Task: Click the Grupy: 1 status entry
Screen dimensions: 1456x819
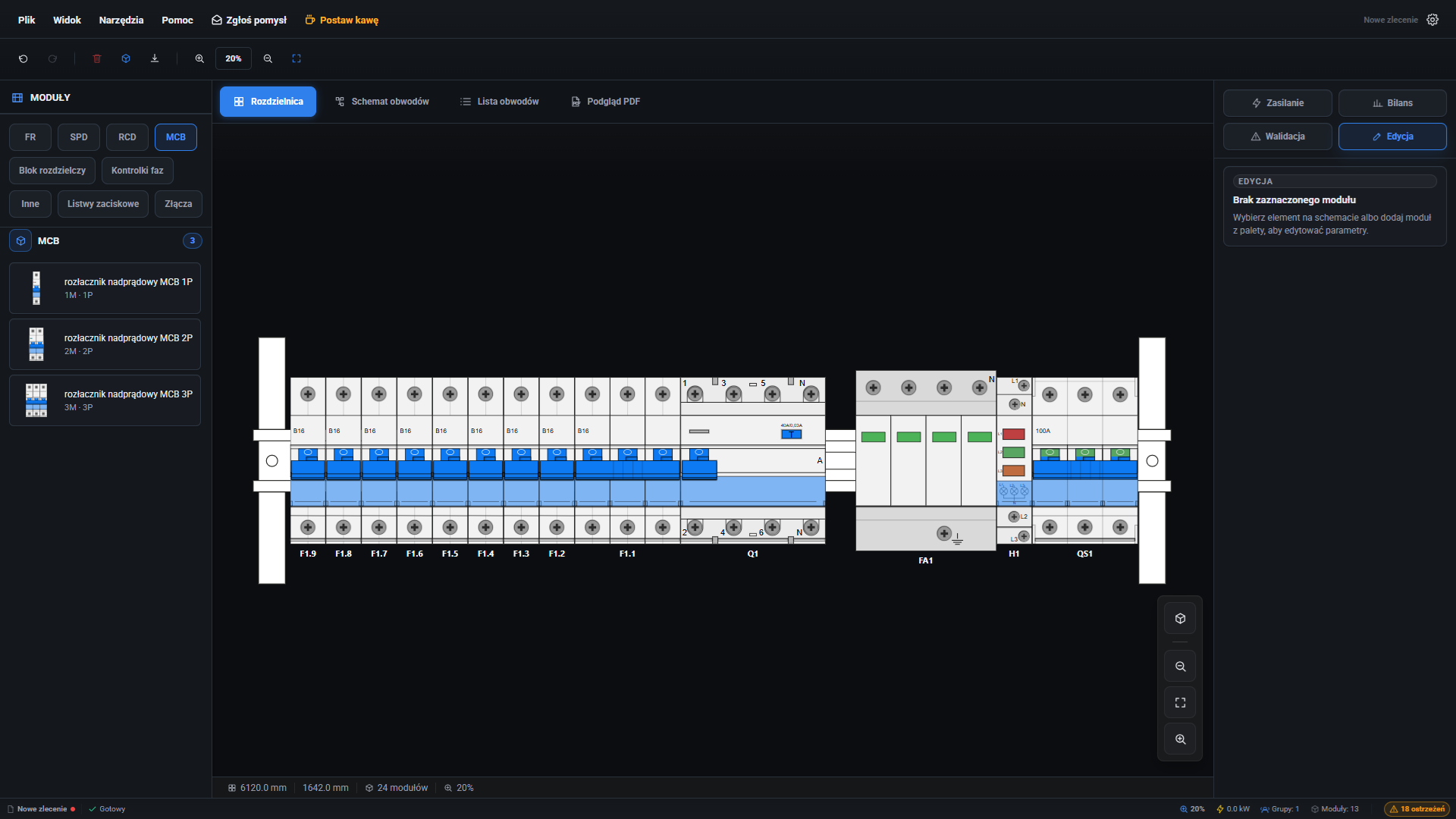Action: pyautogui.click(x=1280, y=809)
